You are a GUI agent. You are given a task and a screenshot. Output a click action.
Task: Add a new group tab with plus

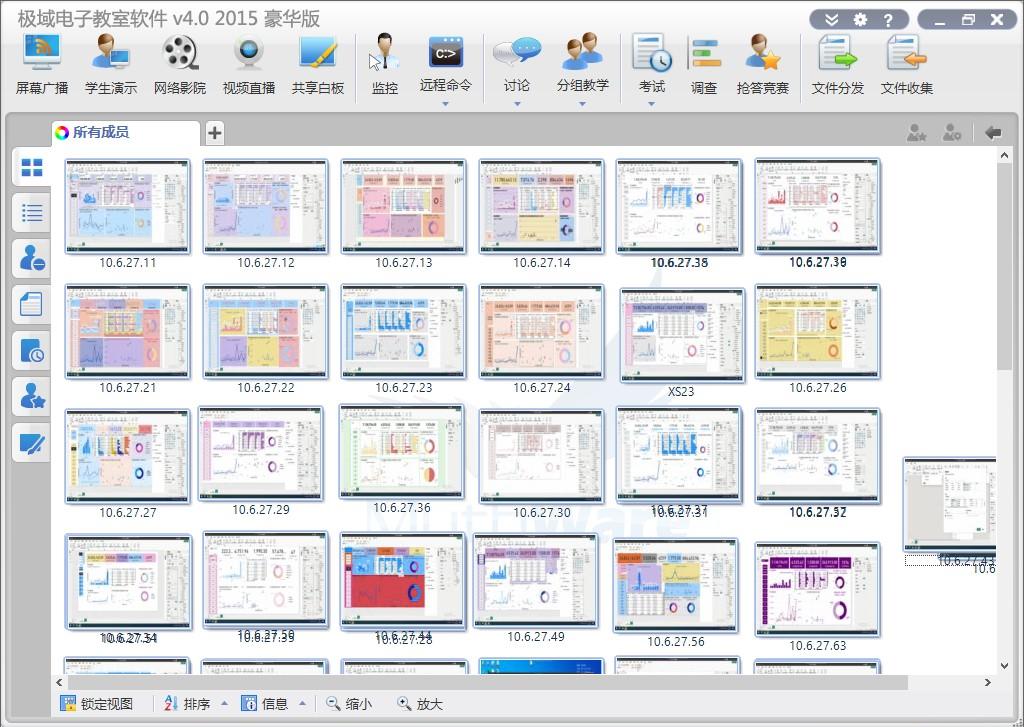[215, 133]
